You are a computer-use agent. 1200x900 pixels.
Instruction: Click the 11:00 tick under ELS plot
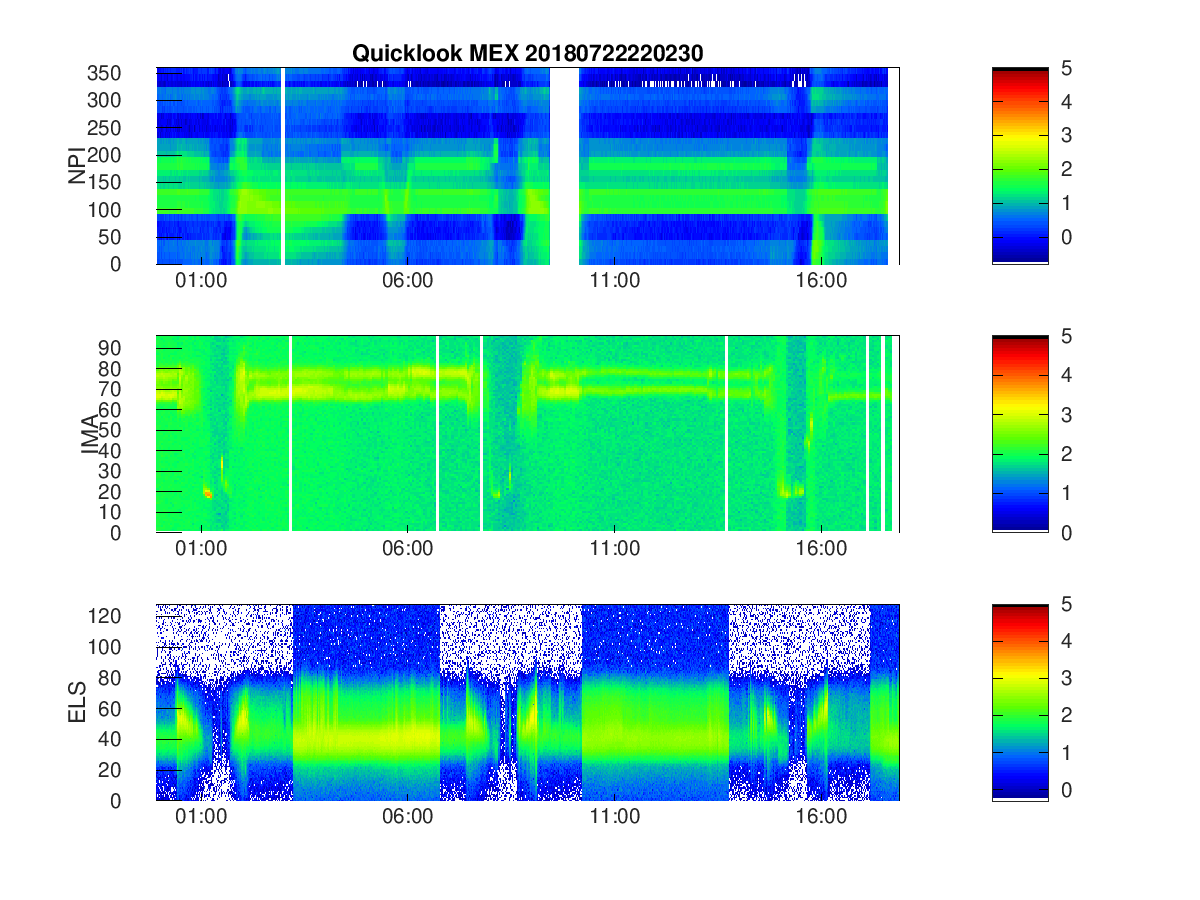click(x=614, y=817)
